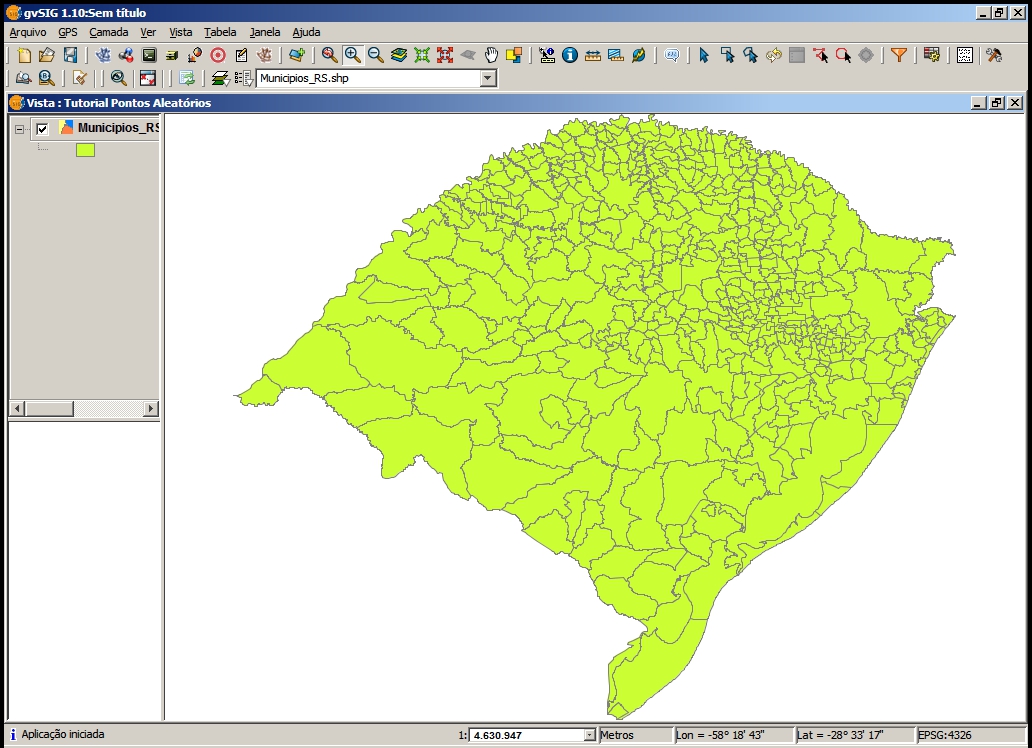Click the Information query tool icon

pos(570,55)
